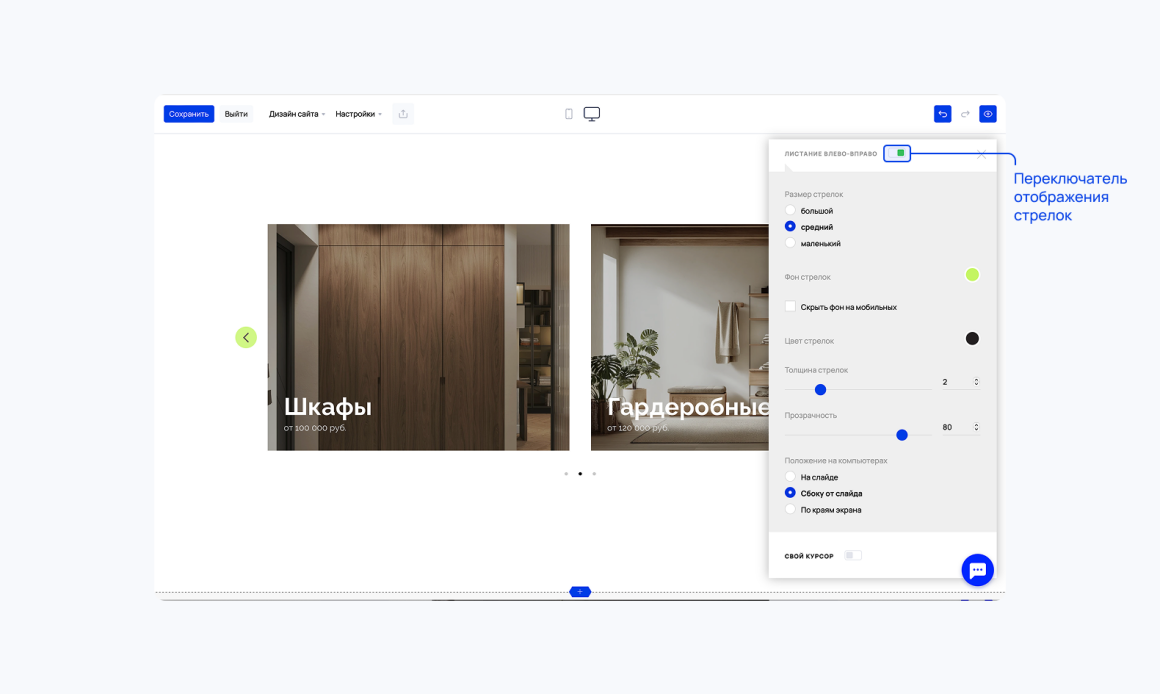Viewport: 1160px width, 694px height.
Task: Increase Толщина стрелок with the stepper
Action: (977, 380)
